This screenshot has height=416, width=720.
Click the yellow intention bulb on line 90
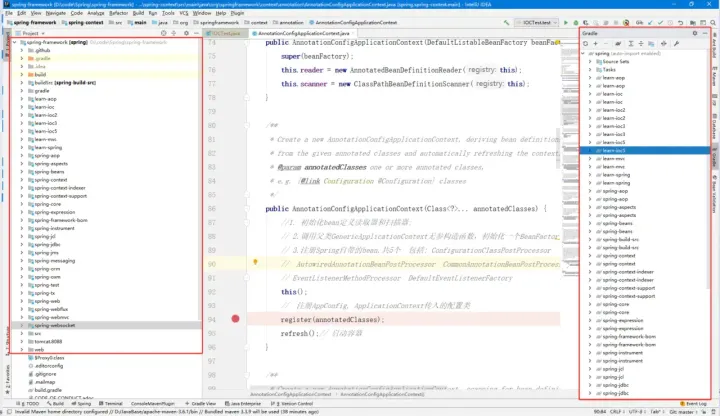255,262
